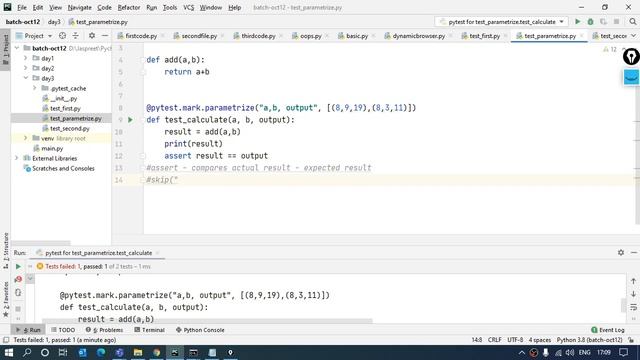
Task: Expand the day2 folder
Action: pyautogui.click(x=26, y=68)
